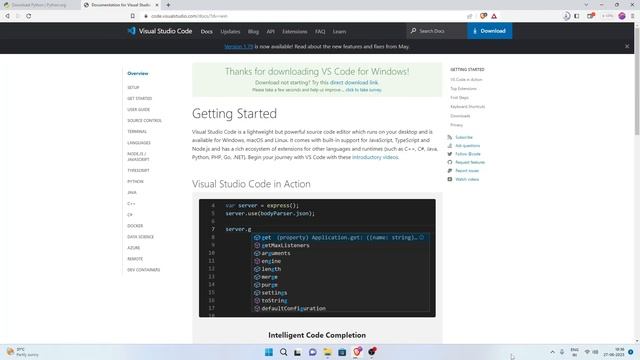Screen dimensions: 640x360
Task: Open the API nav menu item
Action: point(271,31)
